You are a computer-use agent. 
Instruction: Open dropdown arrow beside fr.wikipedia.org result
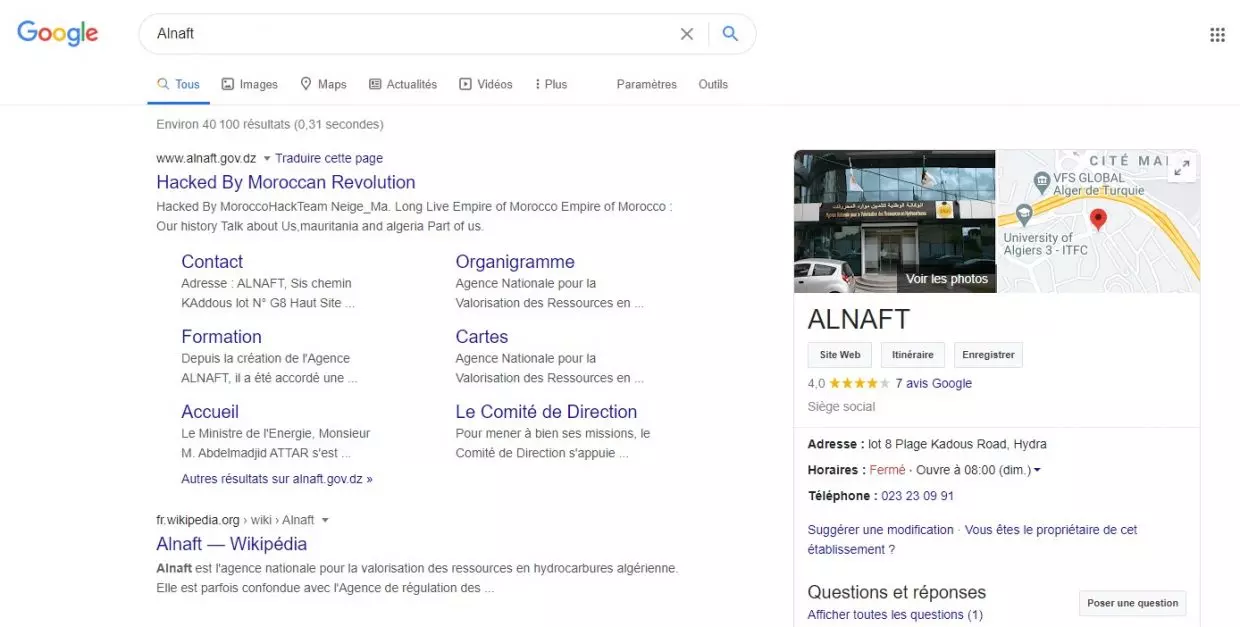pyautogui.click(x=325, y=521)
